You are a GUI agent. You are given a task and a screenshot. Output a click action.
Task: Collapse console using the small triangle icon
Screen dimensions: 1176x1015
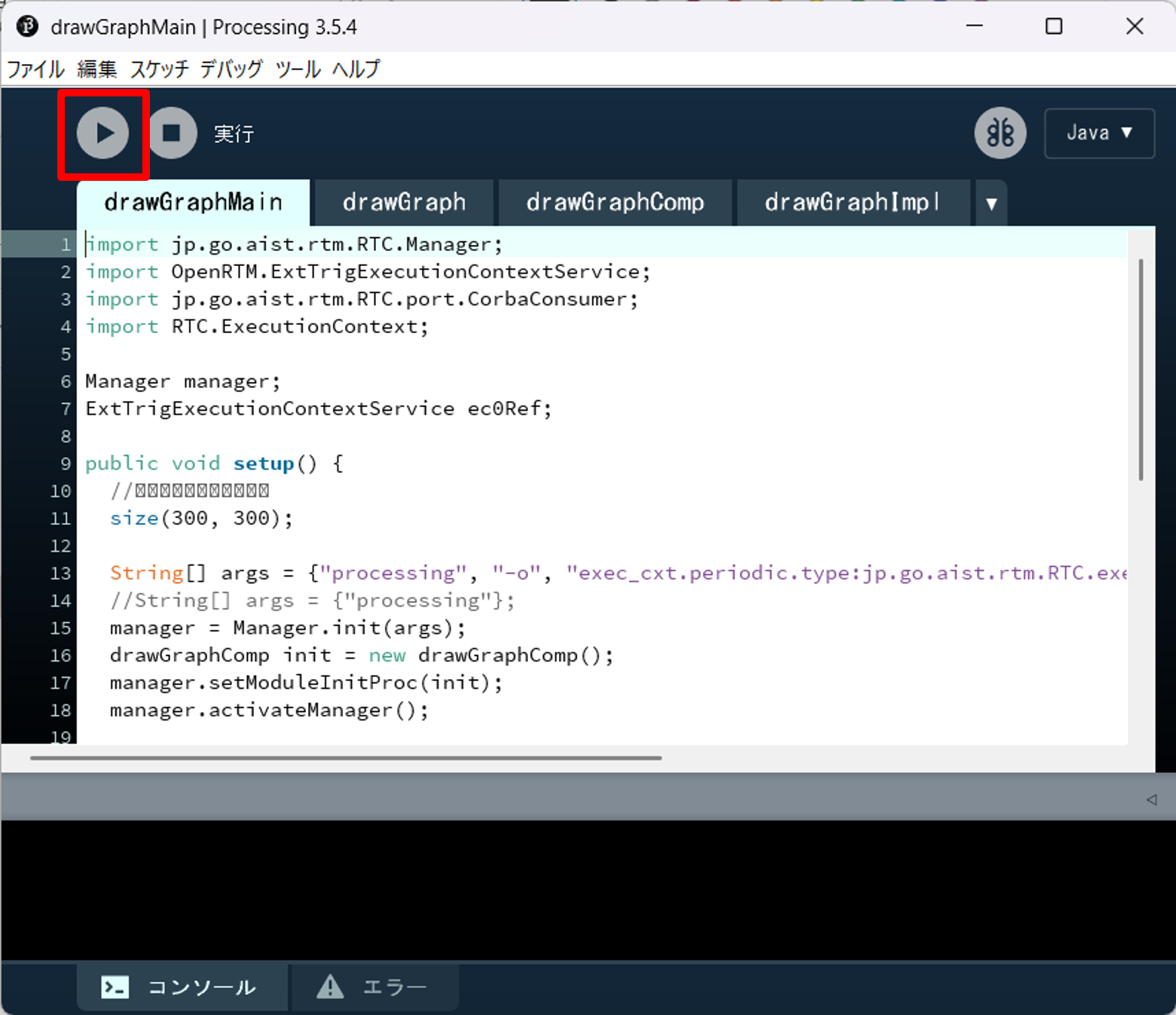1151,799
